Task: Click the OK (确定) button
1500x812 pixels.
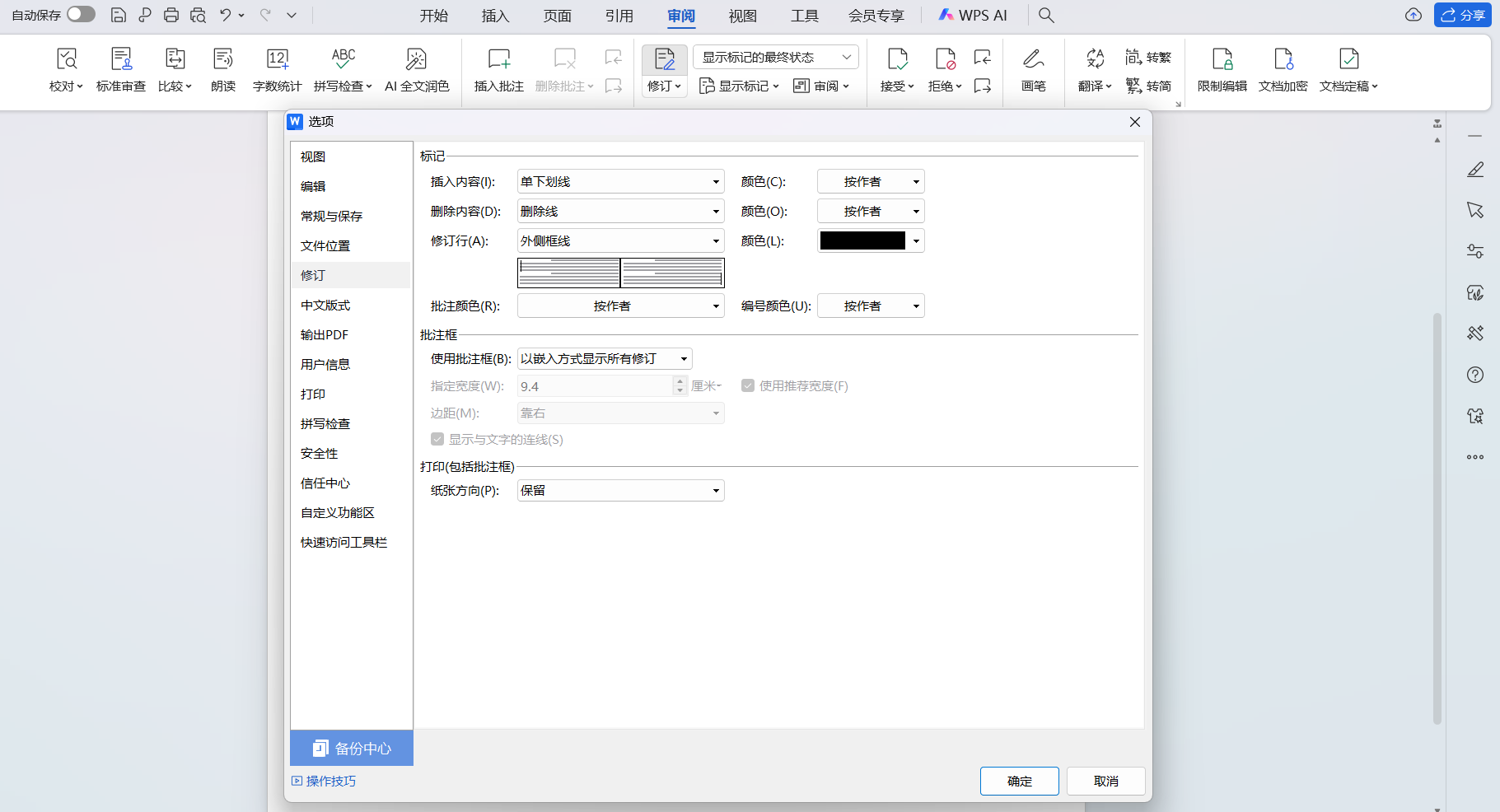Action: tap(1019, 781)
